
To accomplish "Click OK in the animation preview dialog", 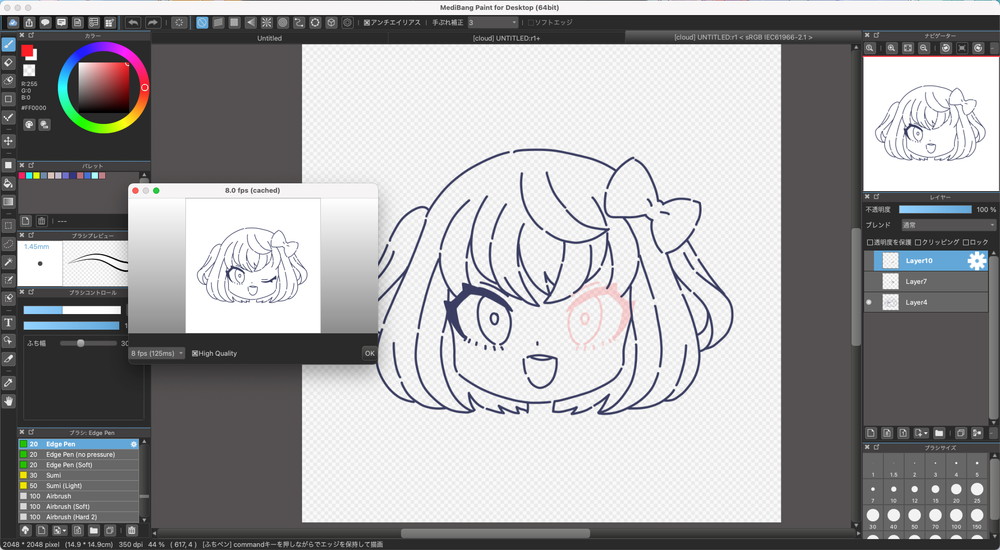I will click(369, 353).
